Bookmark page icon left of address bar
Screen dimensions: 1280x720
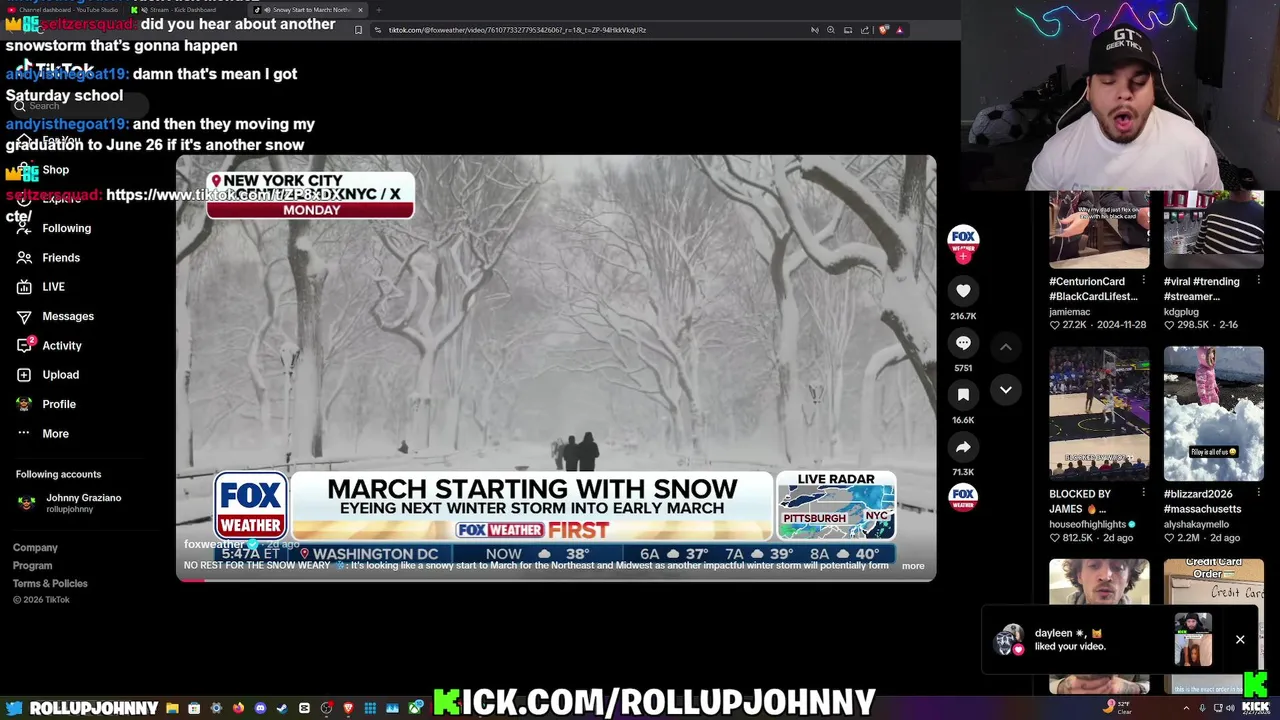[x=358, y=30]
